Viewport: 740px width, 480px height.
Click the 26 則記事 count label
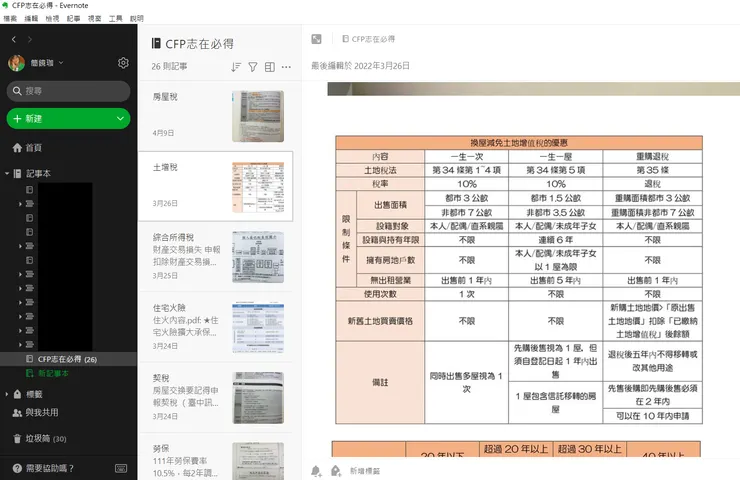point(169,67)
